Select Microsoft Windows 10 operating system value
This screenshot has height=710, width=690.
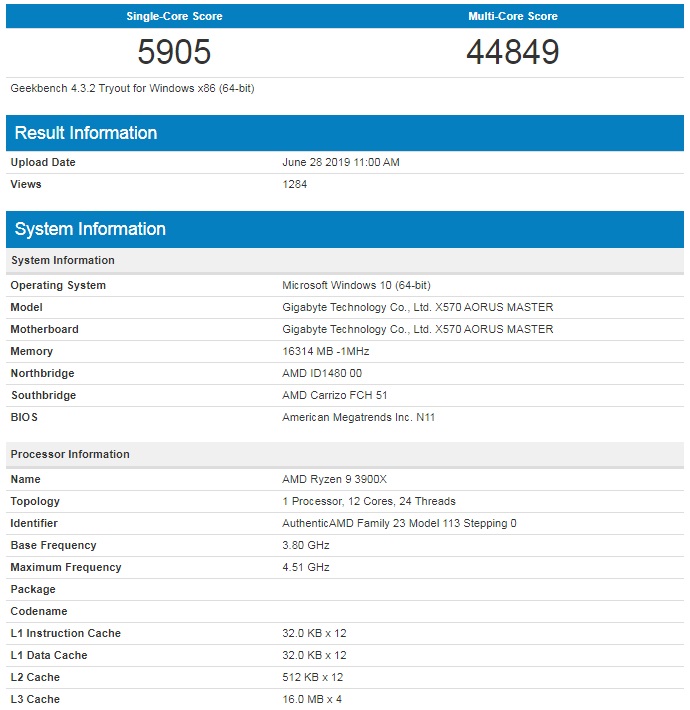click(356, 285)
